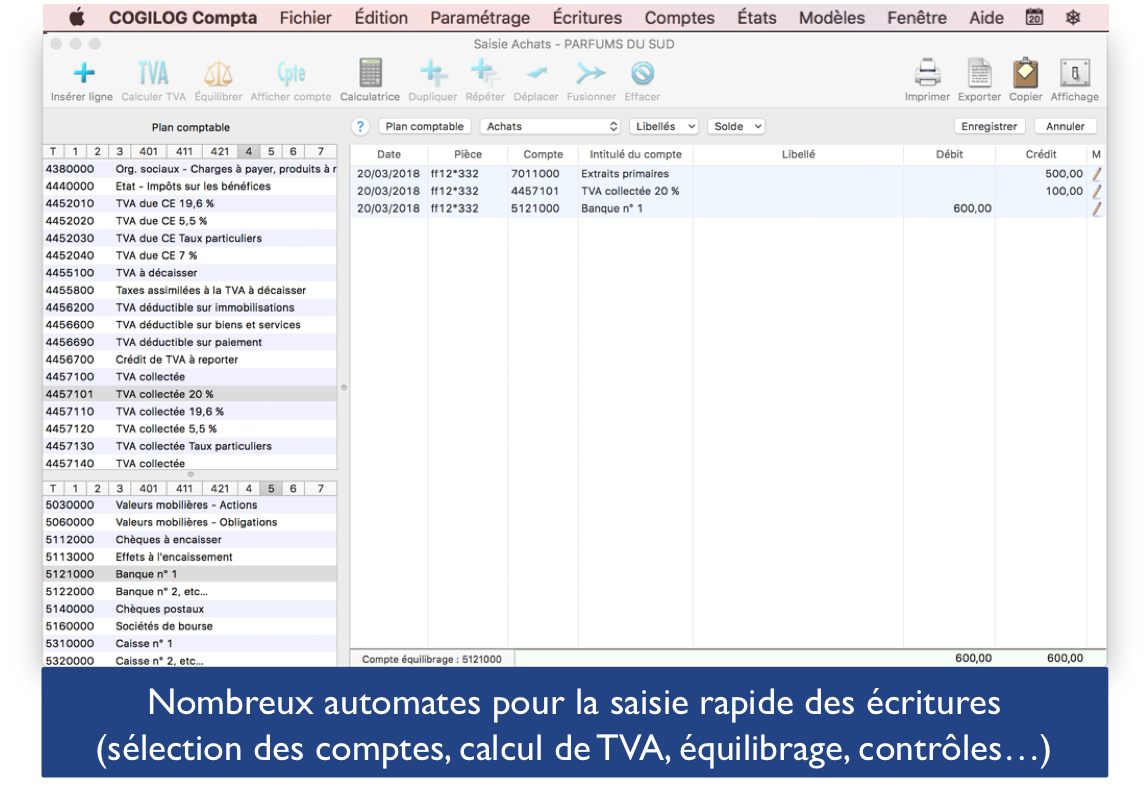This screenshot has height=789, width=1147.
Task: Click the pencil icon on the 5121000 row
Action: pyautogui.click(x=1097, y=209)
